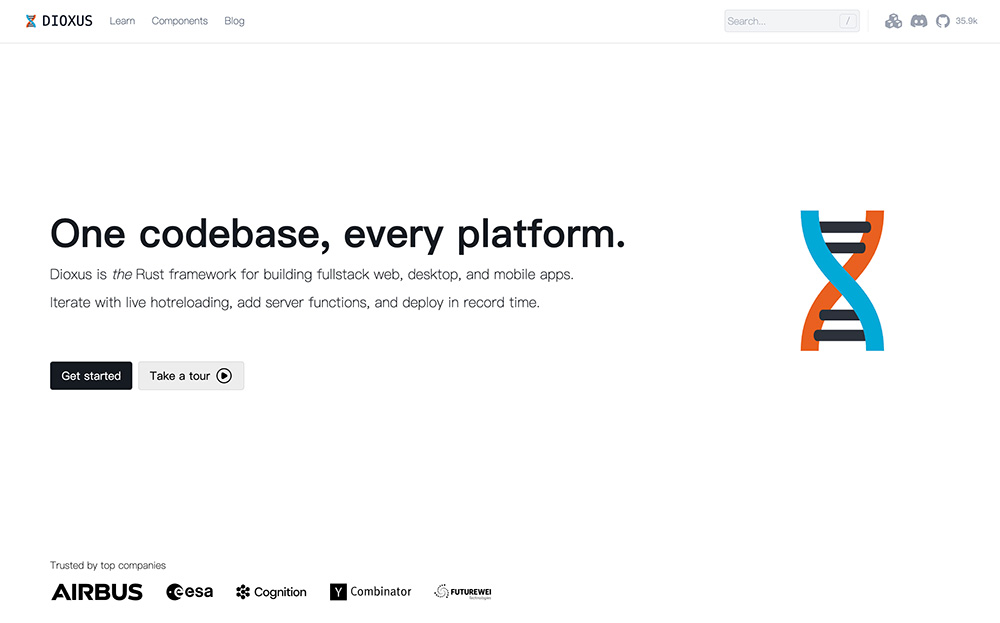Screen dimensions: 1000x623
Task: Click the 'One codebase, every platform.' heading
Action: point(337,233)
